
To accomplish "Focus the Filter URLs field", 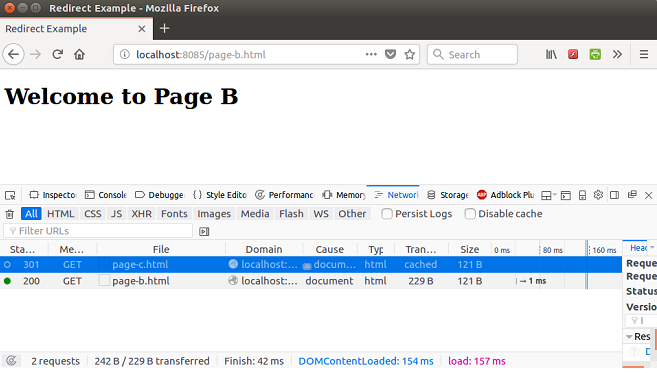I will pyautogui.click(x=98, y=231).
